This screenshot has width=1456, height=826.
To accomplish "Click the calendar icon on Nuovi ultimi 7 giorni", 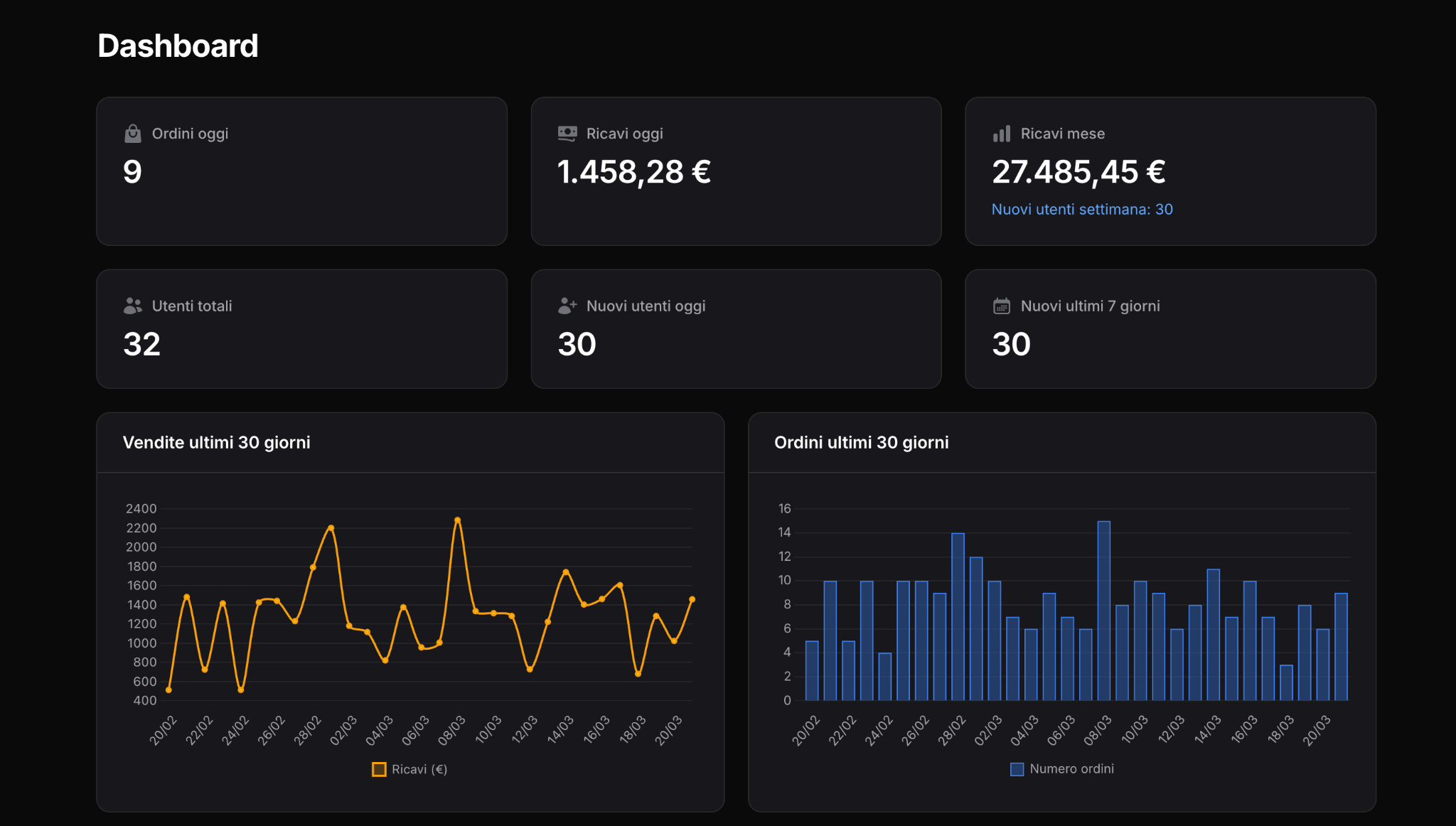I will coord(1002,306).
